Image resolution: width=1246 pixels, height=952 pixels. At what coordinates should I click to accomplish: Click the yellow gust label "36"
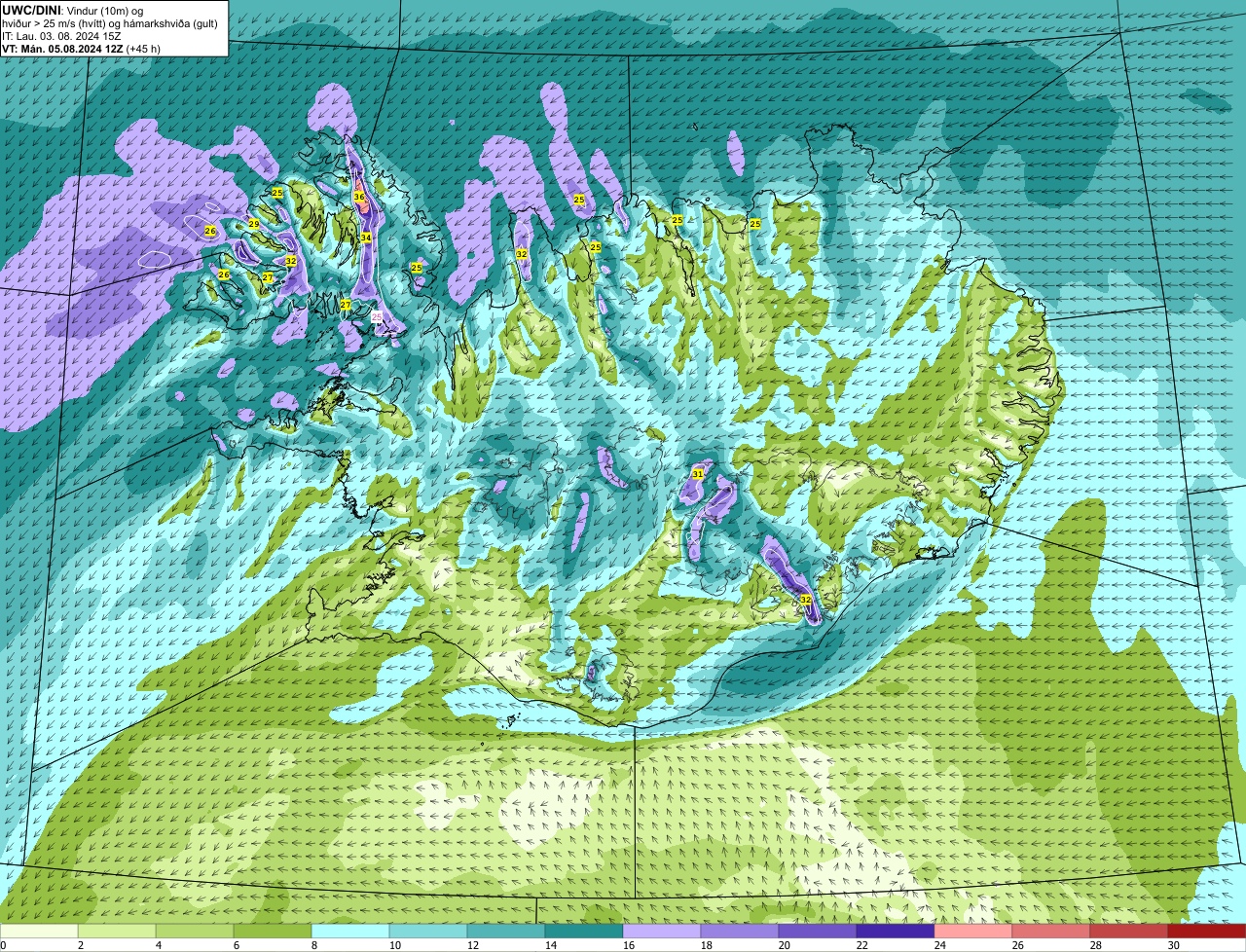pyautogui.click(x=359, y=197)
